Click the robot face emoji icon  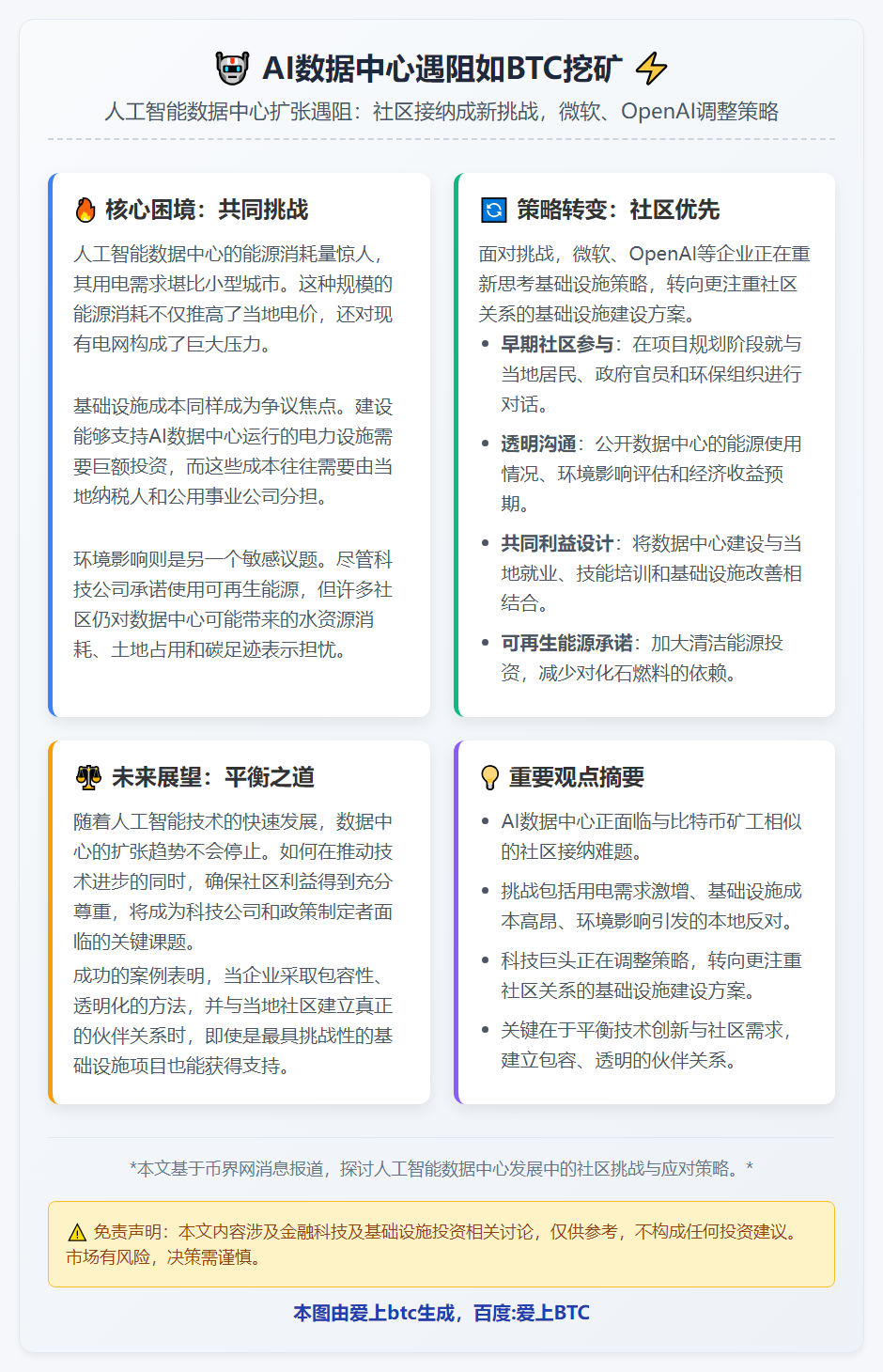232,69
